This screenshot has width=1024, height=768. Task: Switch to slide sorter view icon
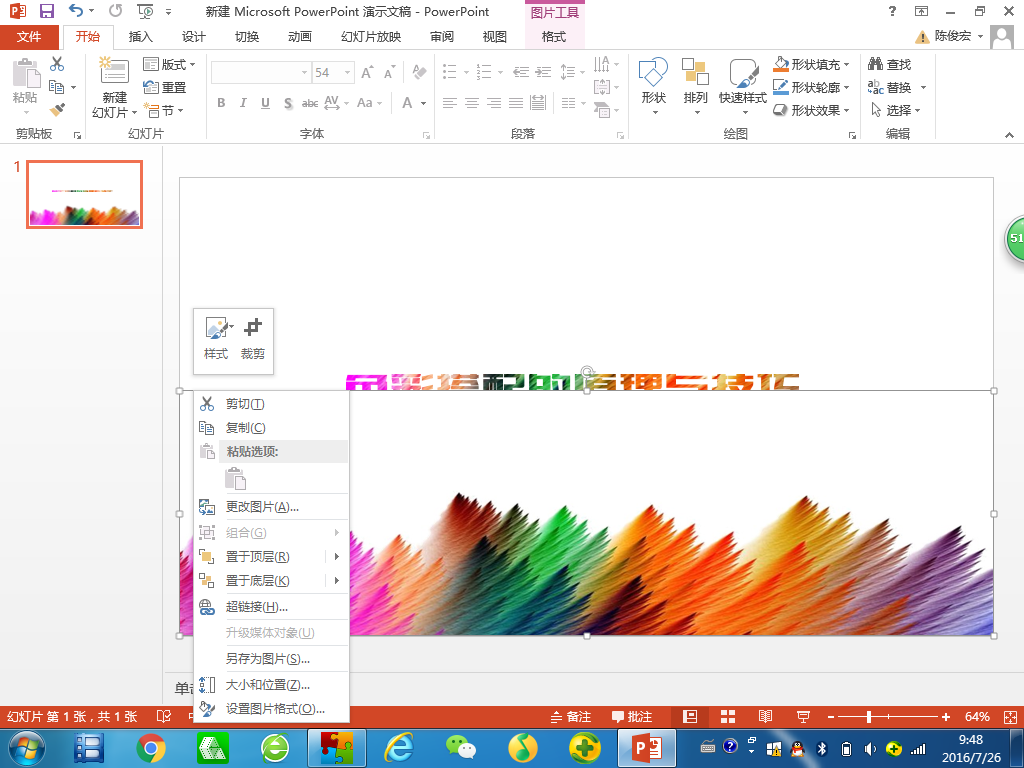(x=728, y=717)
